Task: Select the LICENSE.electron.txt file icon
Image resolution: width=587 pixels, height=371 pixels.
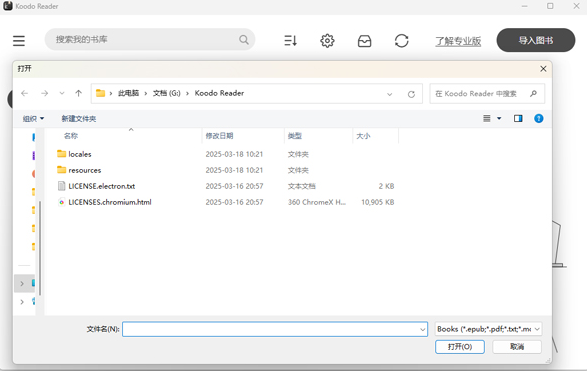Action: (x=61, y=186)
